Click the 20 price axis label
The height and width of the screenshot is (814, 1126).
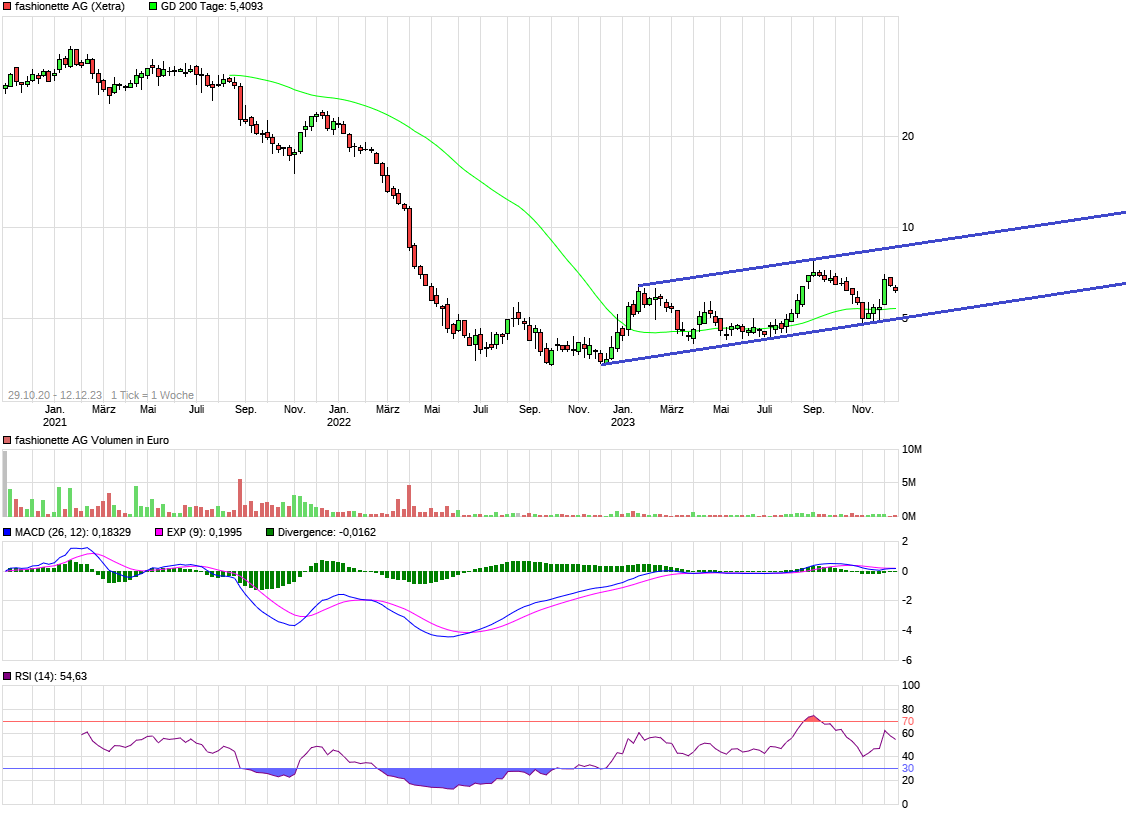tap(908, 136)
